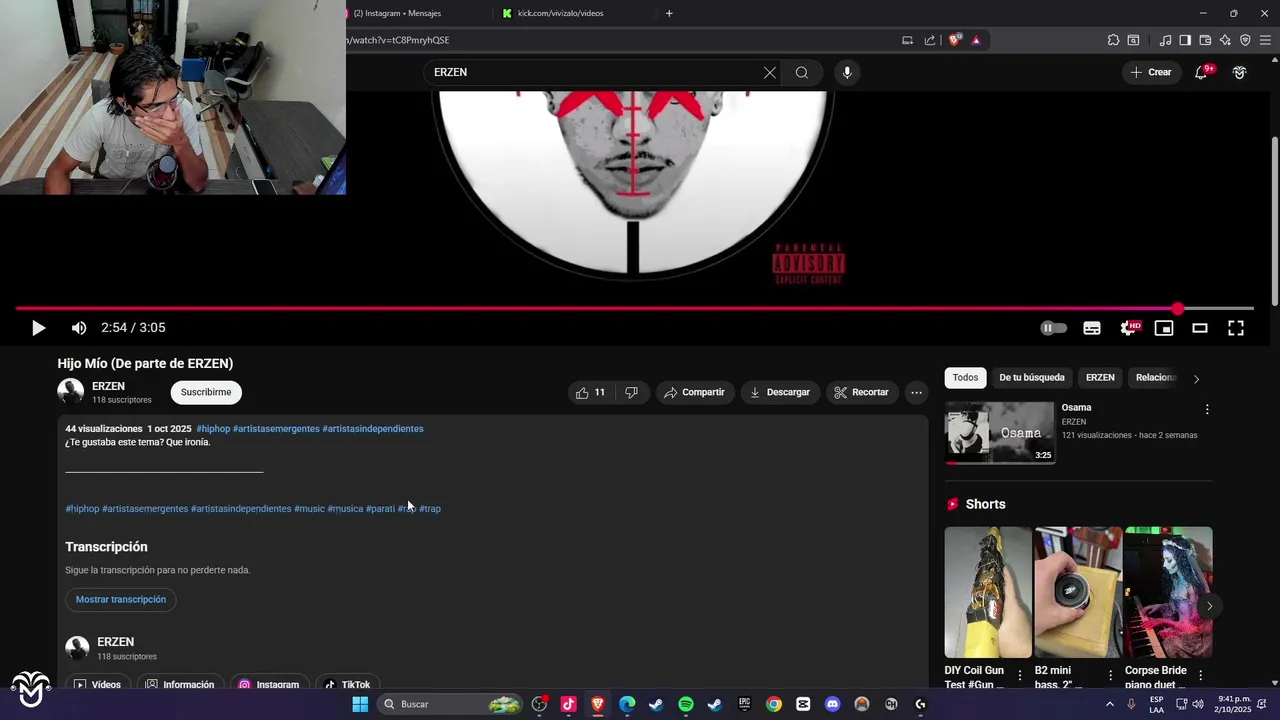Seek on the red video progress bar
The image size is (1280, 720).
pos(634,309)
